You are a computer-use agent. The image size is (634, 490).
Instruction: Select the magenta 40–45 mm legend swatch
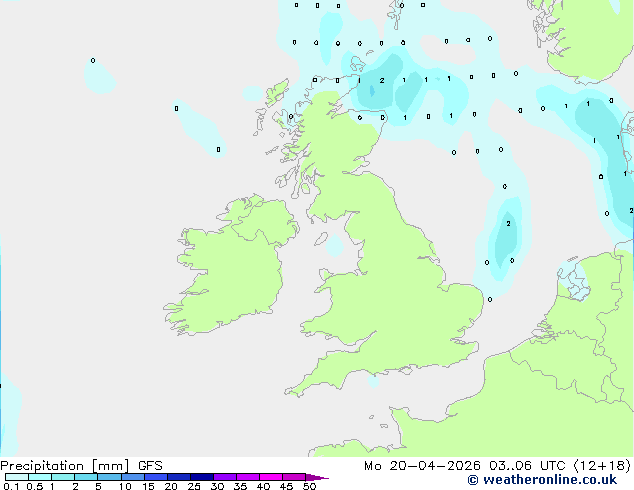[271, 477]
